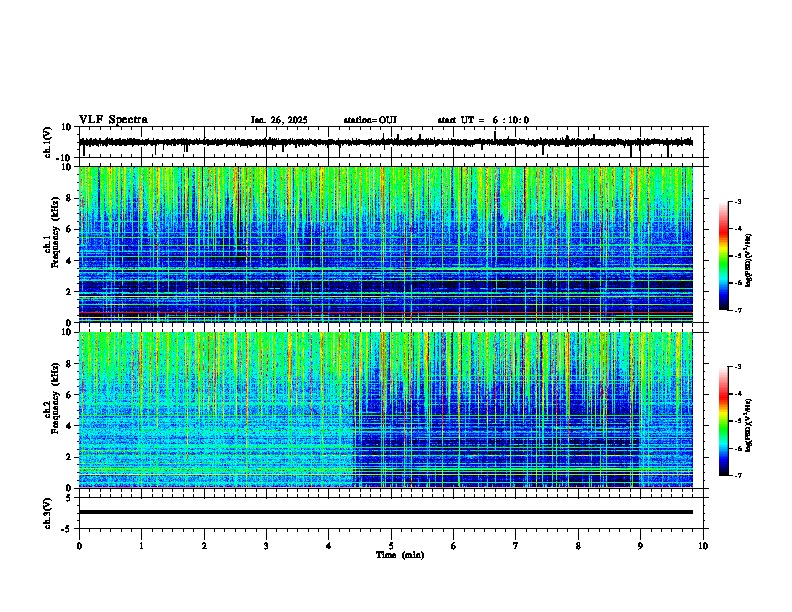This screenshot has height=612, width=792.
Task: Click the '-3' label on ch.1 colorbar
Action: tap(738, 201)
